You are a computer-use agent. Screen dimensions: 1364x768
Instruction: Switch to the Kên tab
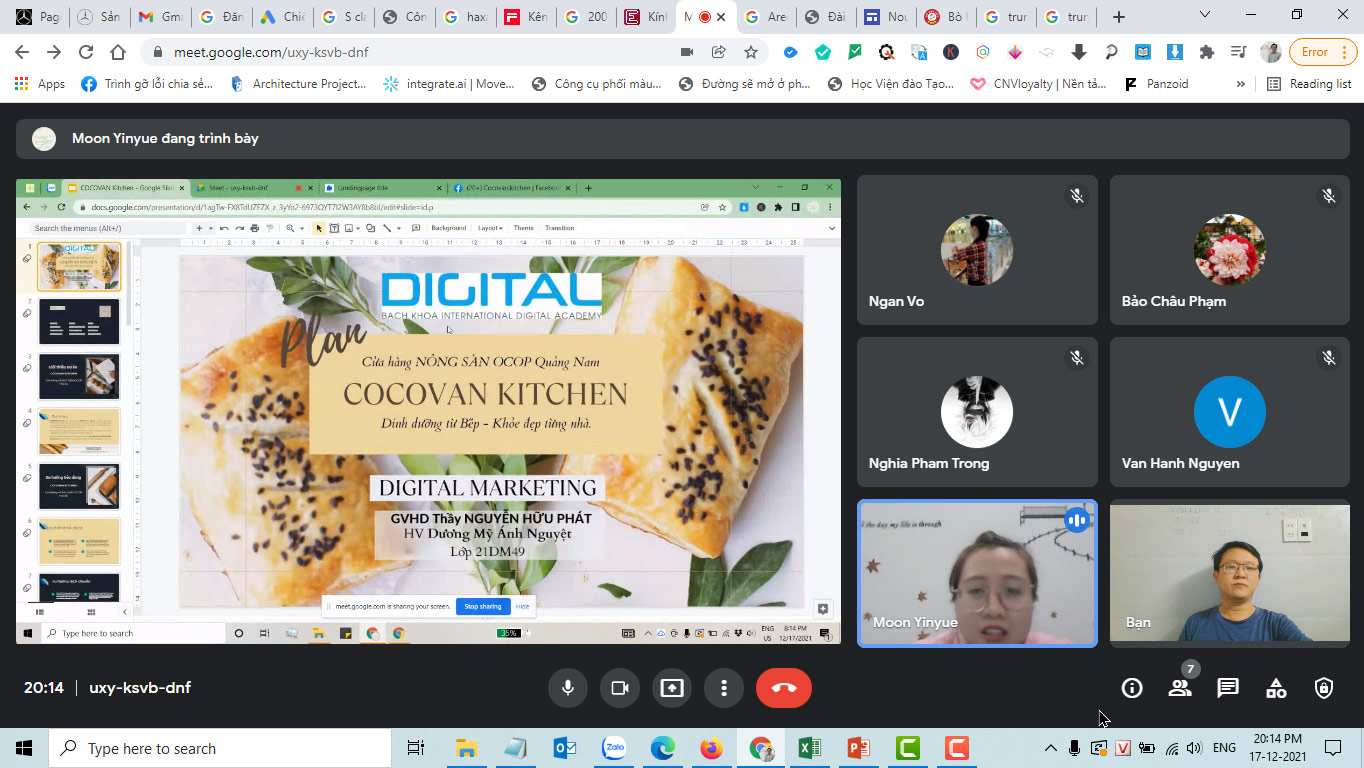tap(524, 17)
